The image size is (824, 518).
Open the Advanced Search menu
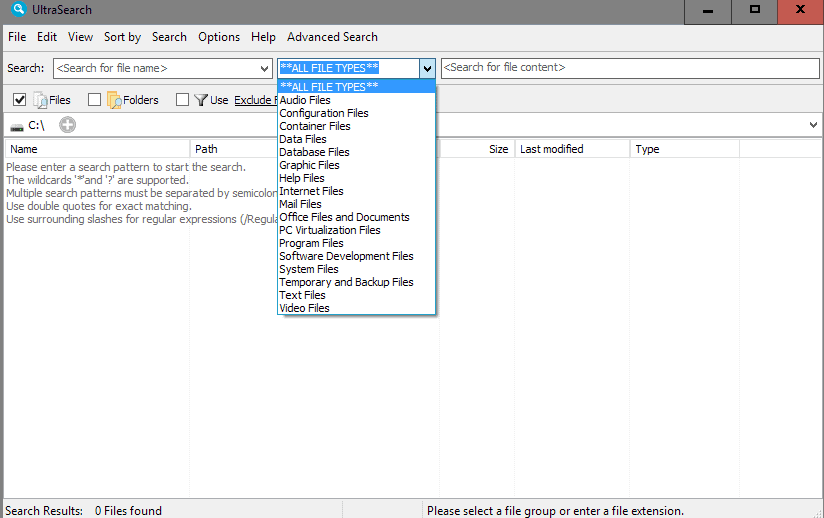pyautogui.click(x=332, y=37)
